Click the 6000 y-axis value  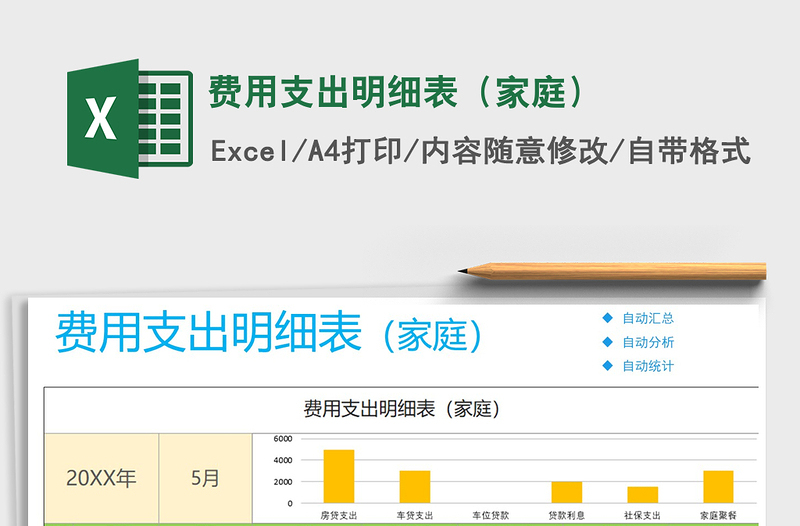tap(283, 438)
